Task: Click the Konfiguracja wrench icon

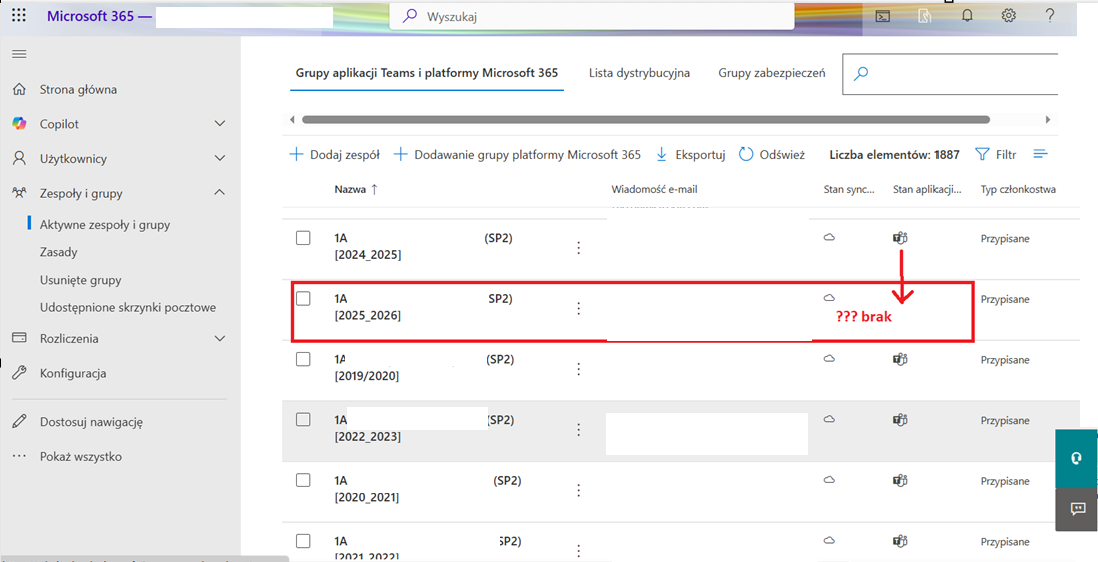Action: 20,373
